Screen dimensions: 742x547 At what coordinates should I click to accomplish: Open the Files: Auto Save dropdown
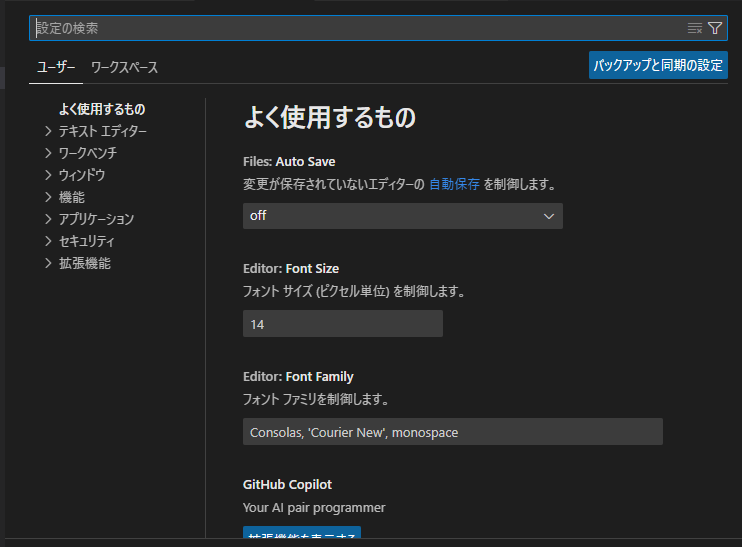coord(402,216)
